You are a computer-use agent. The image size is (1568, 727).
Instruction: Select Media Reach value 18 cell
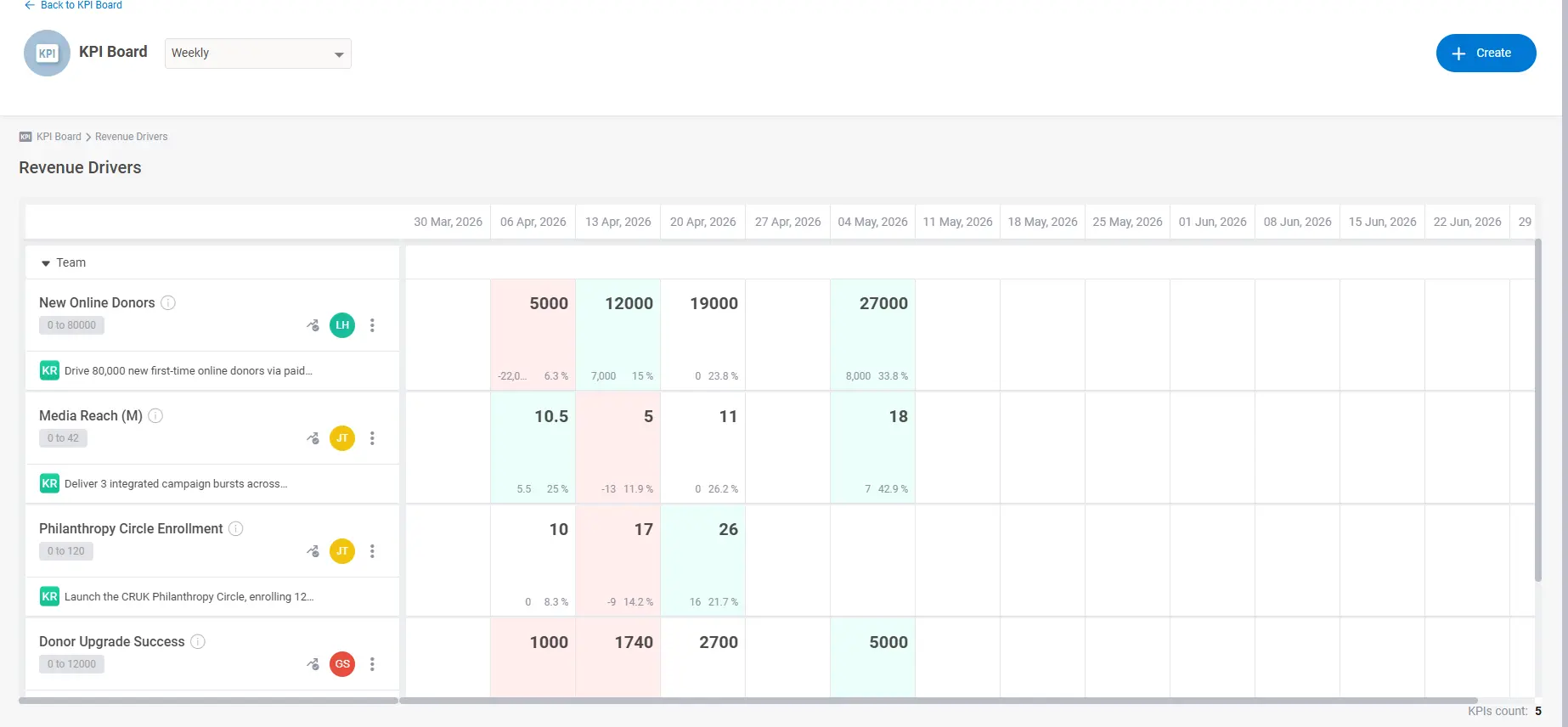coord(873,448)
